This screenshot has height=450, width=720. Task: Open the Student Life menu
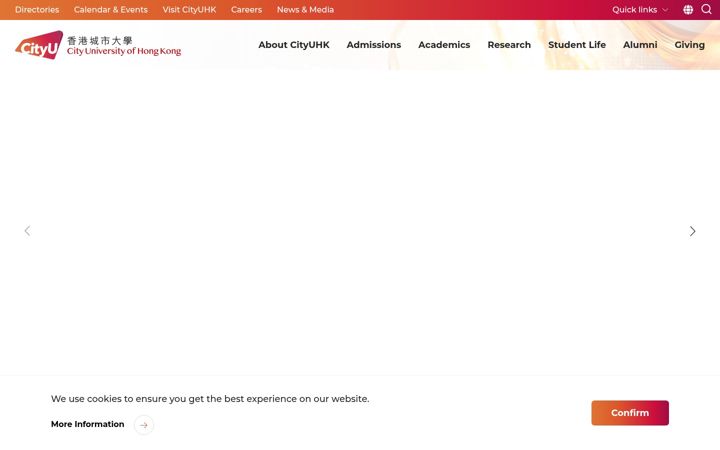click(x=577, y=45)
